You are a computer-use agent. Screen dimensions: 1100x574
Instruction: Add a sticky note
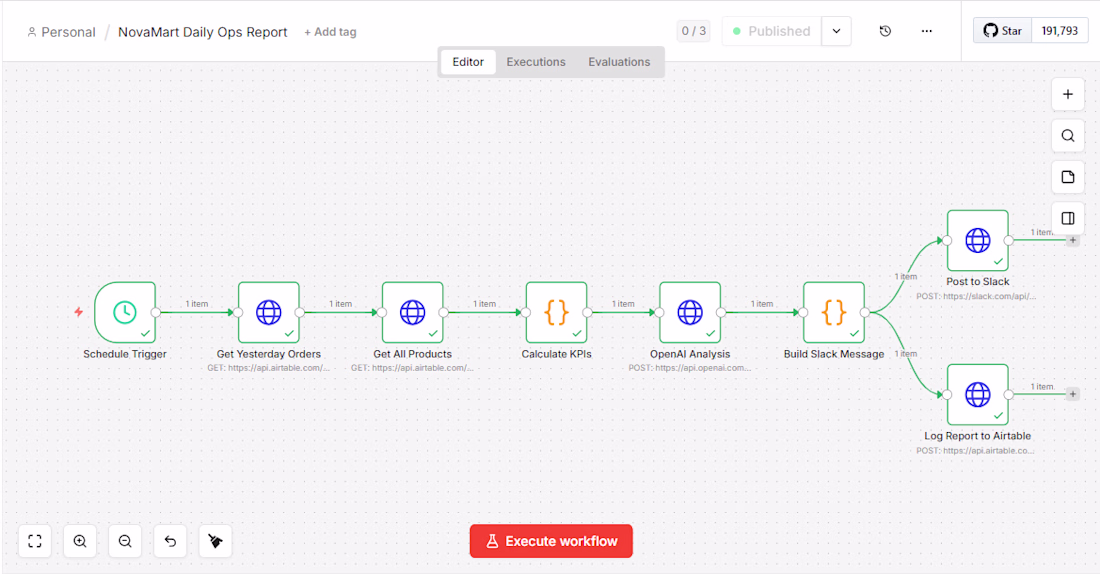1068,177
